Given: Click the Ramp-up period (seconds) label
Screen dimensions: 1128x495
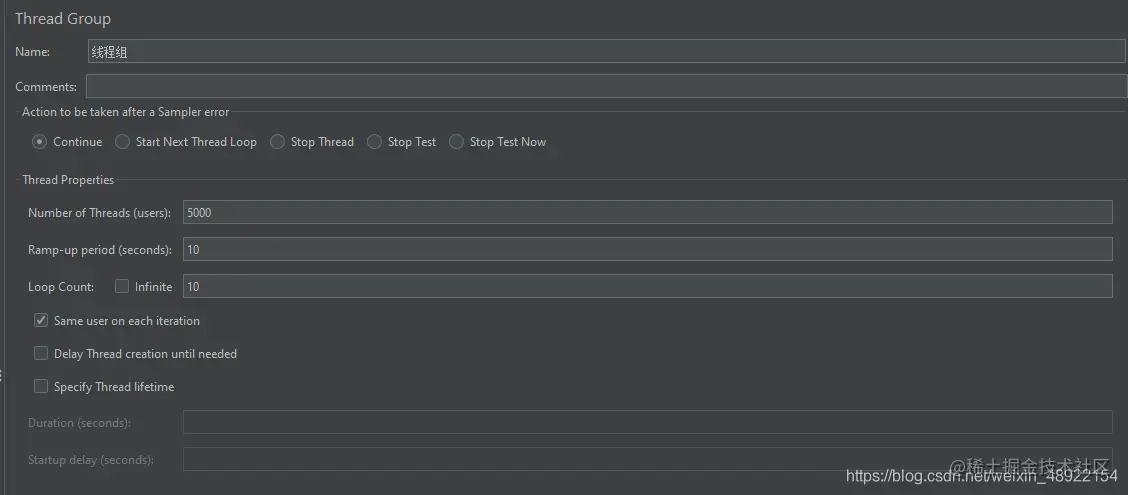Looking at the screenshot, I should coord(100,250).
